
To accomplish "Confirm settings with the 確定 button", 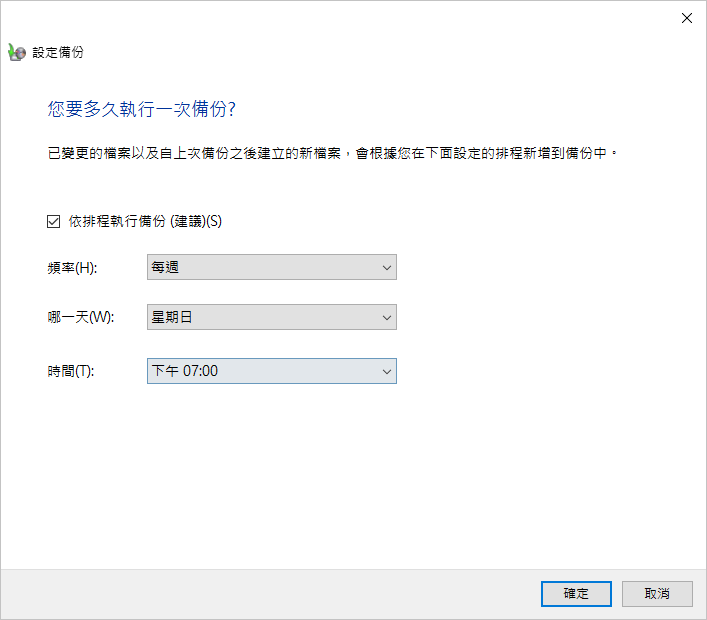I will pyautogui.click(x=576, y=594).
